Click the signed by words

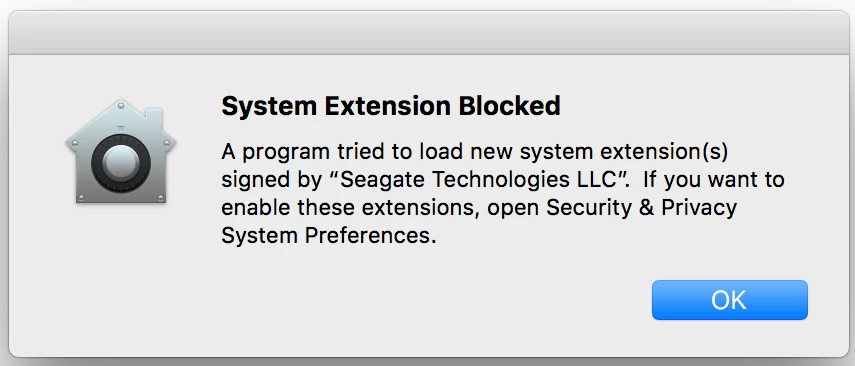(272, 181)
